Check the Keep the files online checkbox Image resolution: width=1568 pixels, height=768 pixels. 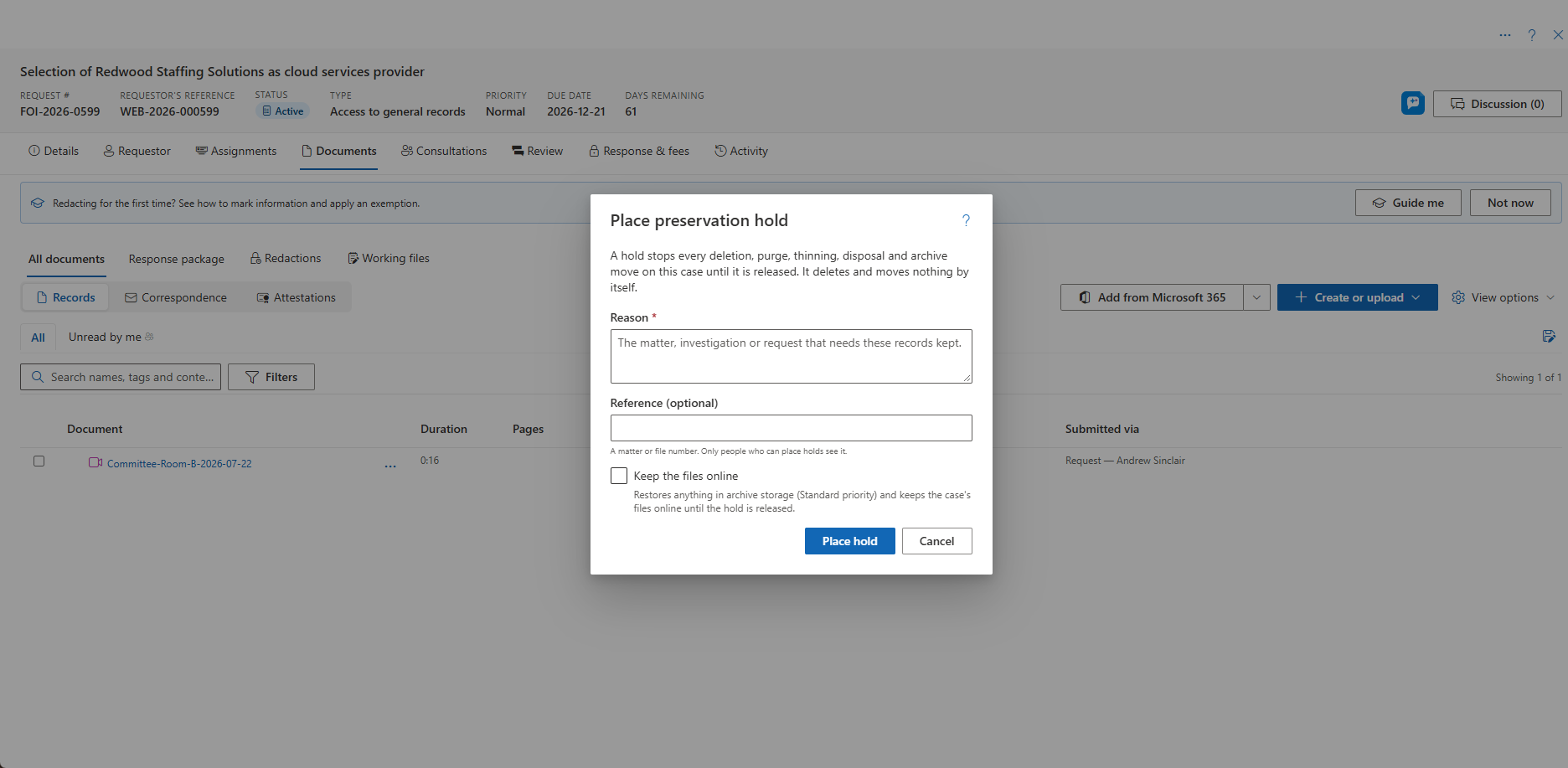(619, 476)
